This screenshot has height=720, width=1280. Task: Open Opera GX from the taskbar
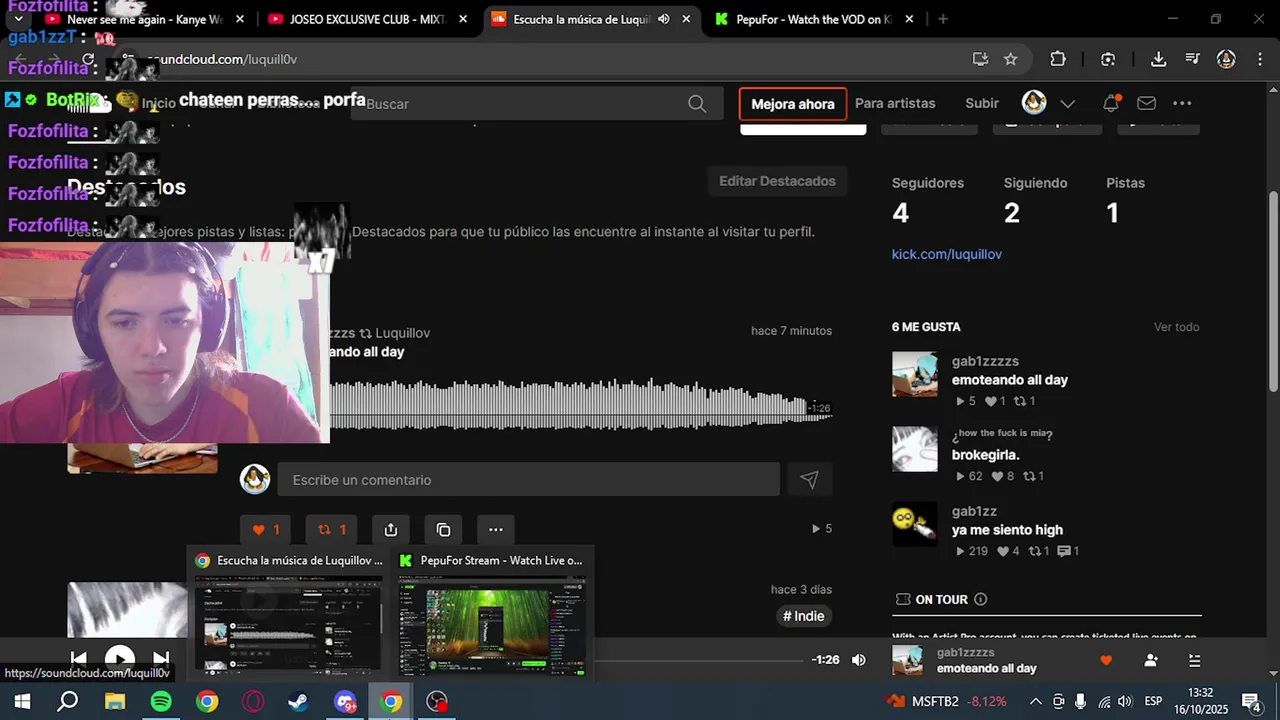pos(253,702)
